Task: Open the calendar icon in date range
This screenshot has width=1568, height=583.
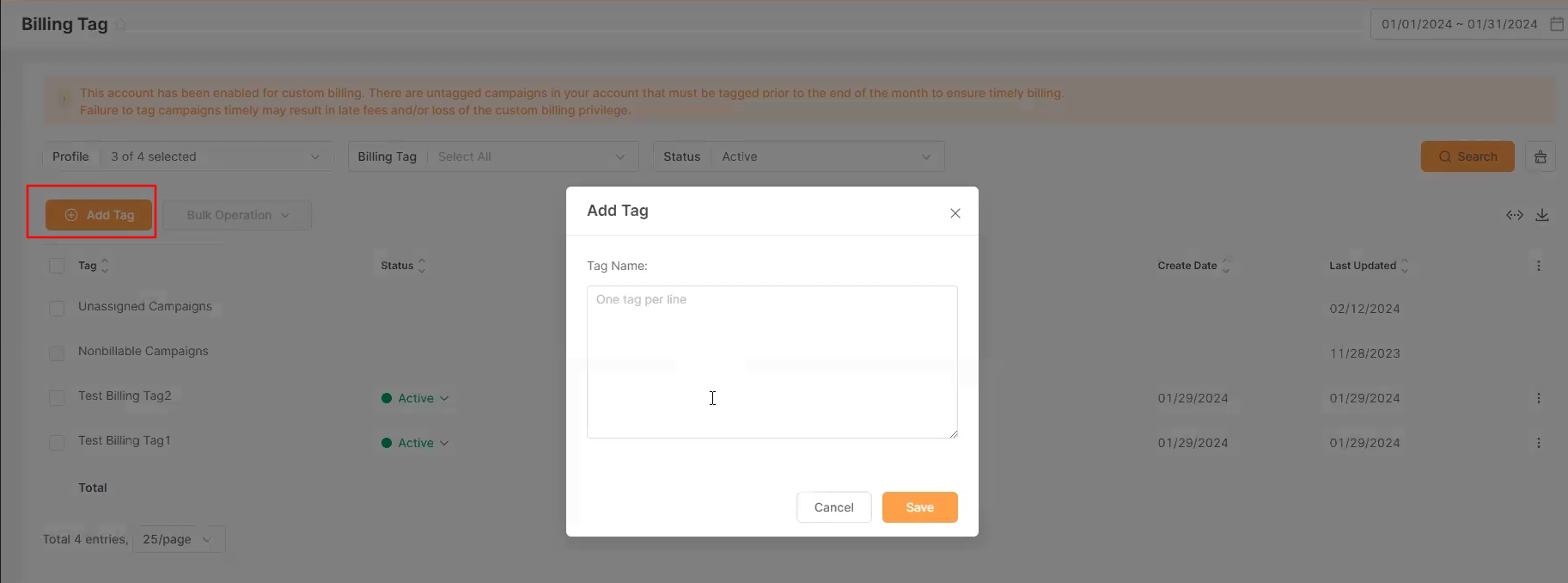Action: pos(1556,24)
